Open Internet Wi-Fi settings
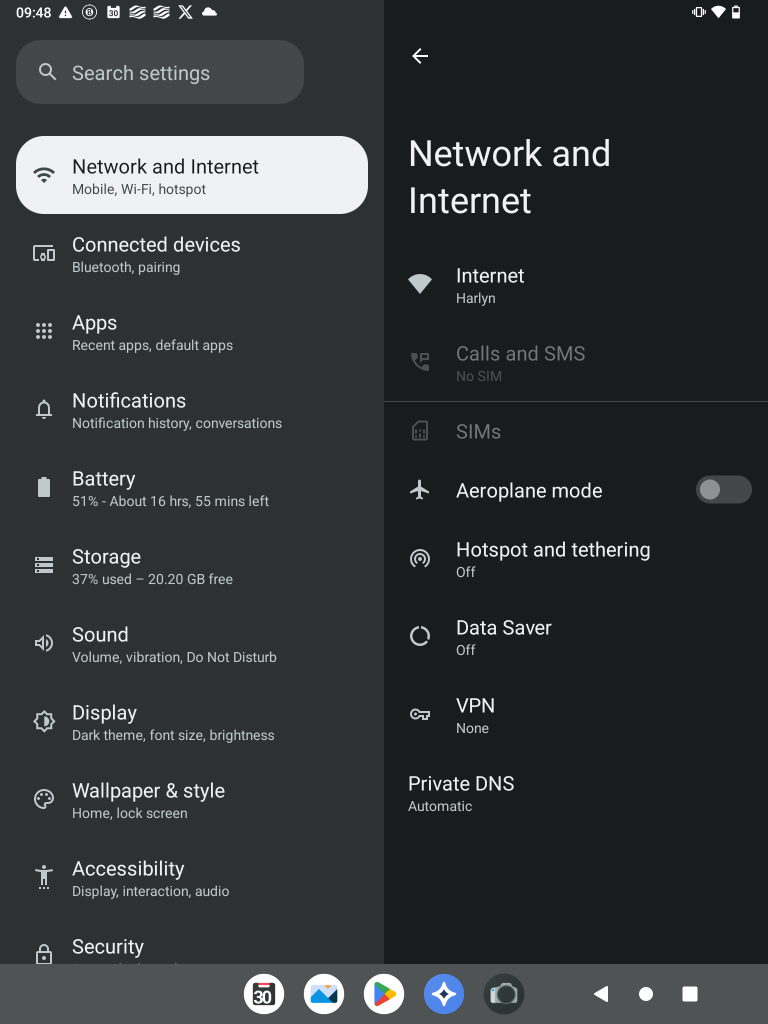This screenshot has width=768, height=1024. (x=490, y=285)
